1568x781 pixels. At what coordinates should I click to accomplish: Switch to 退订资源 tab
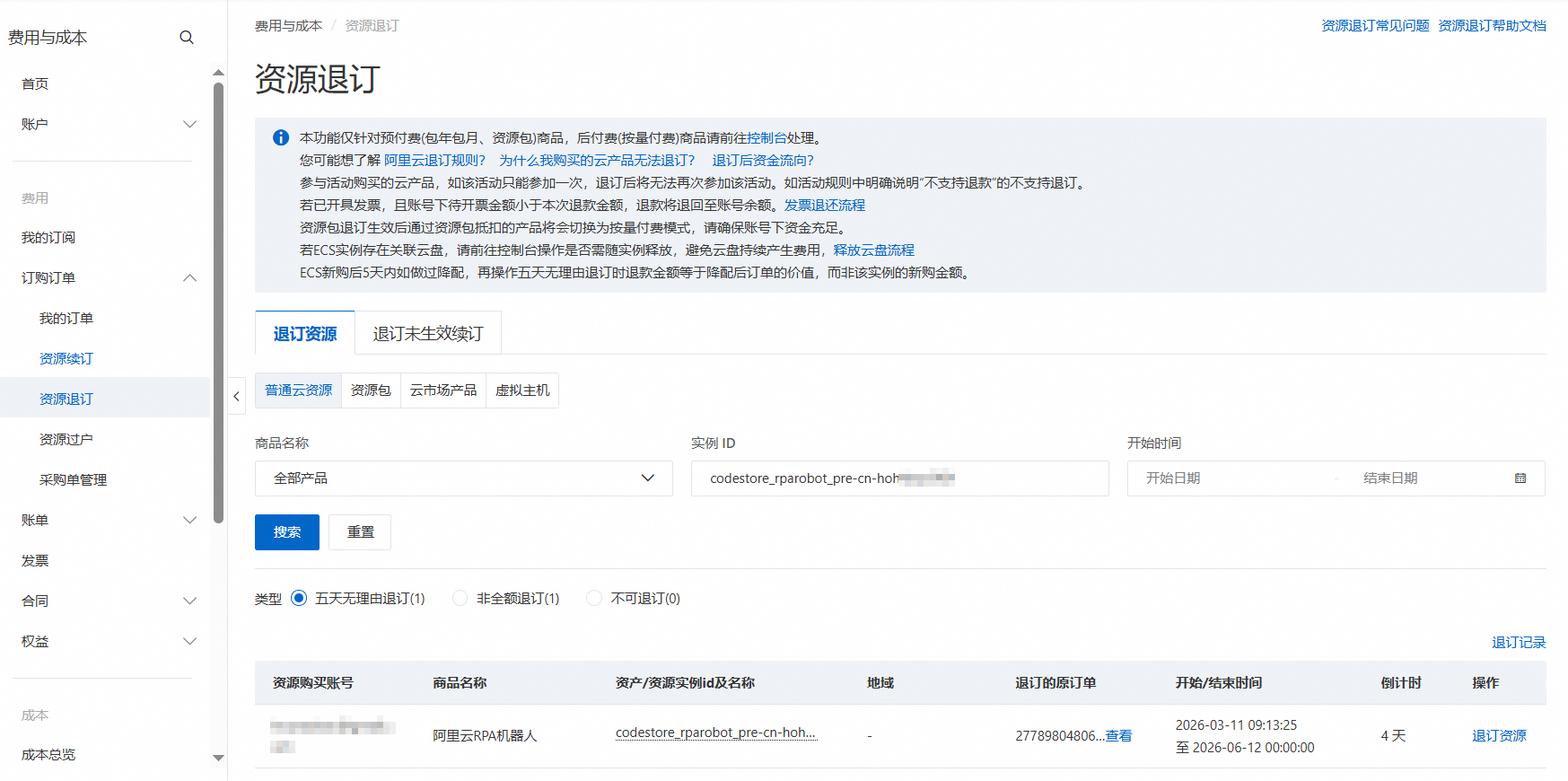305,334
